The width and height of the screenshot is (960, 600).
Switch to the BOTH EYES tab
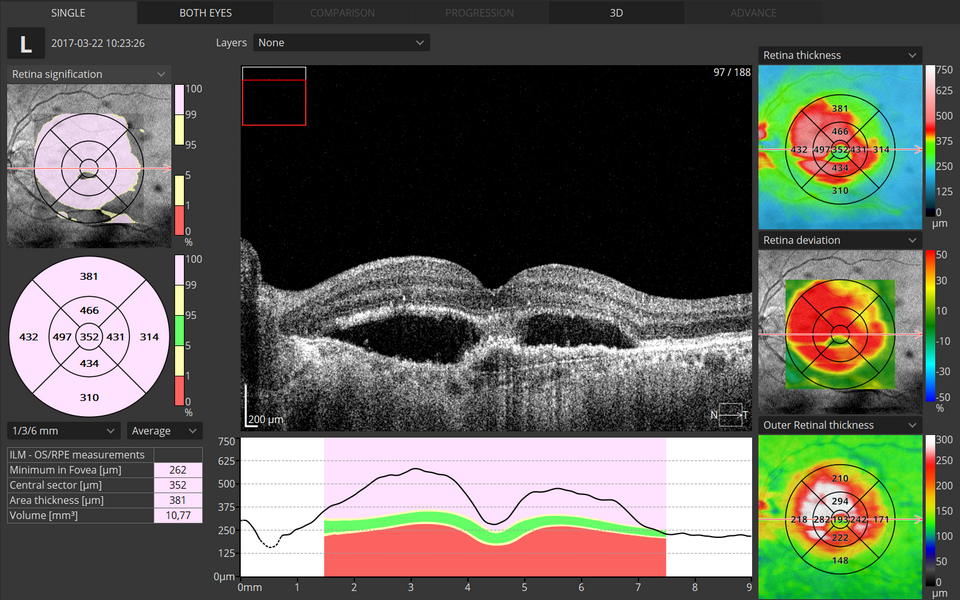point(205,13)
